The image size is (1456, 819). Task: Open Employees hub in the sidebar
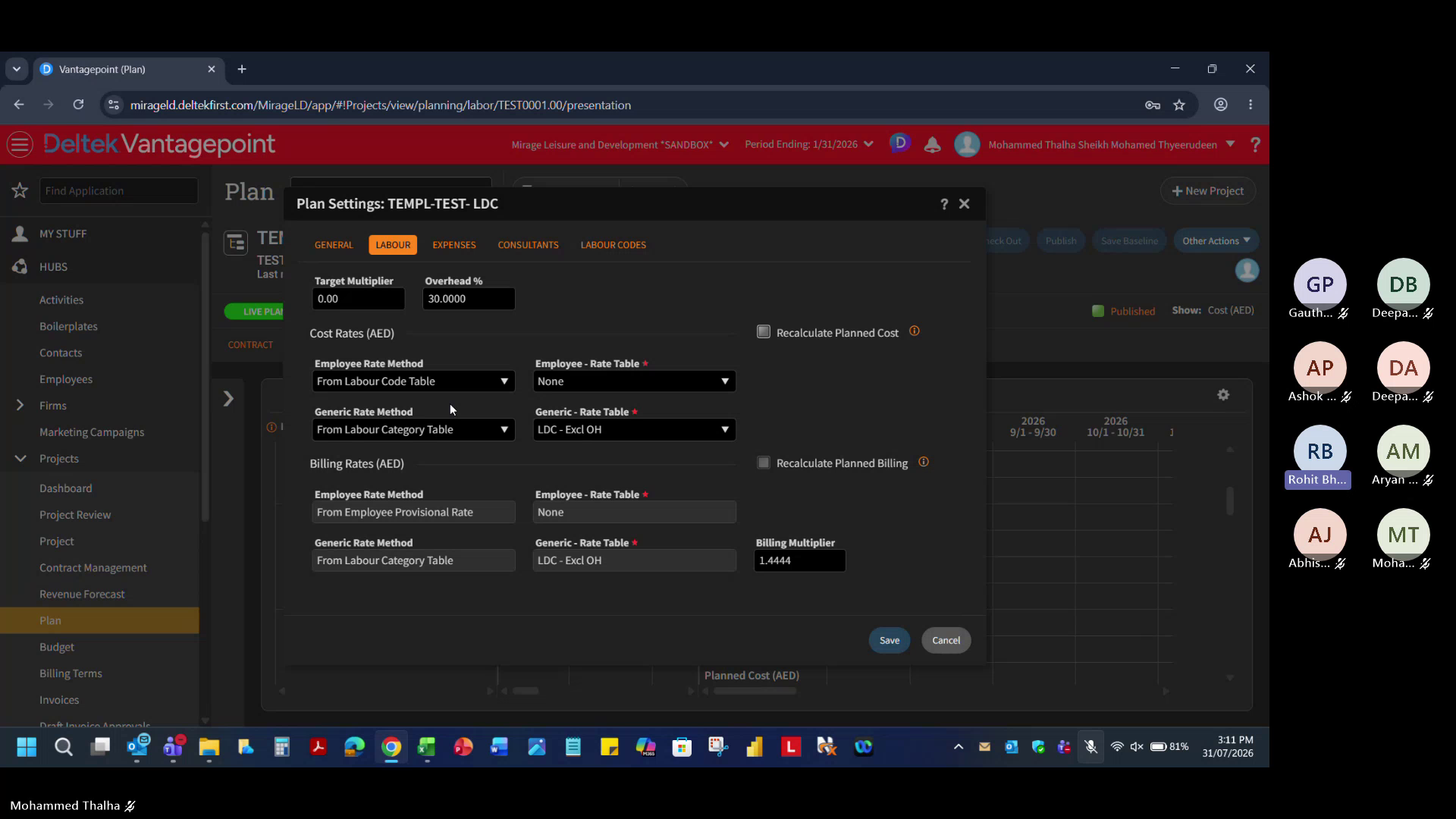click(66, 379)
